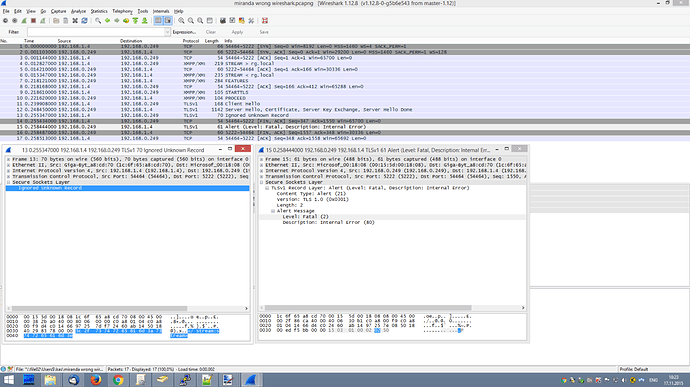Edit display filters icon

pos(232,21)
